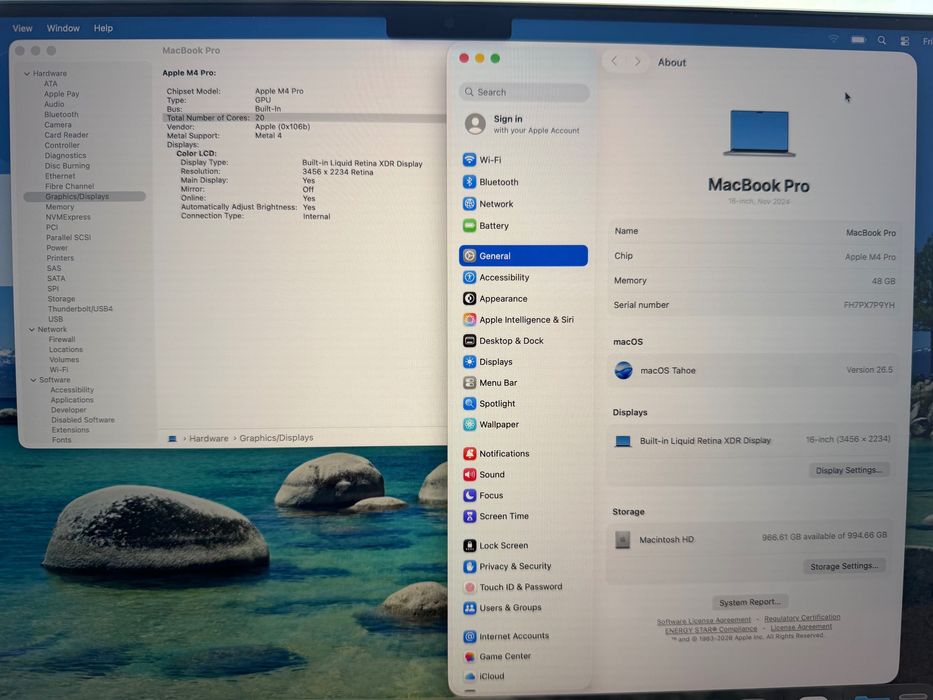Click the Storage Settings... button
Viewport: 933px width, 700px height.
844,566
